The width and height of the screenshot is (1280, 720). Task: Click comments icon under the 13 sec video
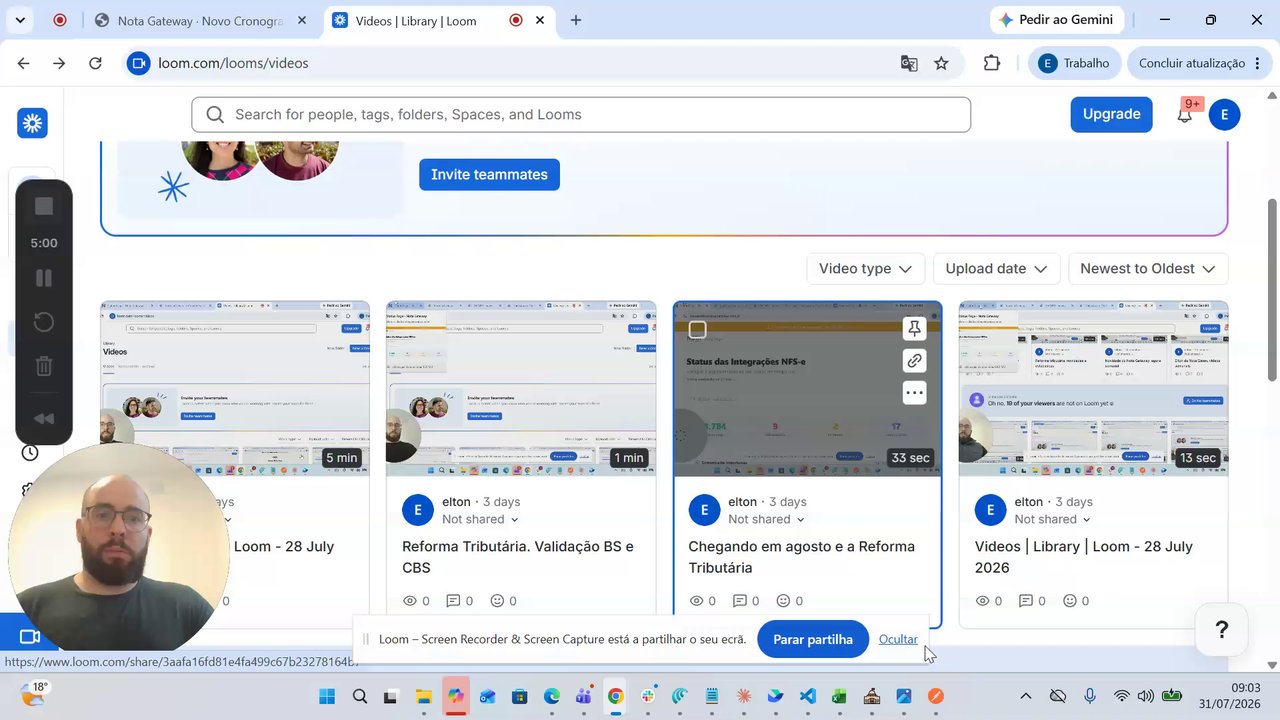[x=1025, y=601]
